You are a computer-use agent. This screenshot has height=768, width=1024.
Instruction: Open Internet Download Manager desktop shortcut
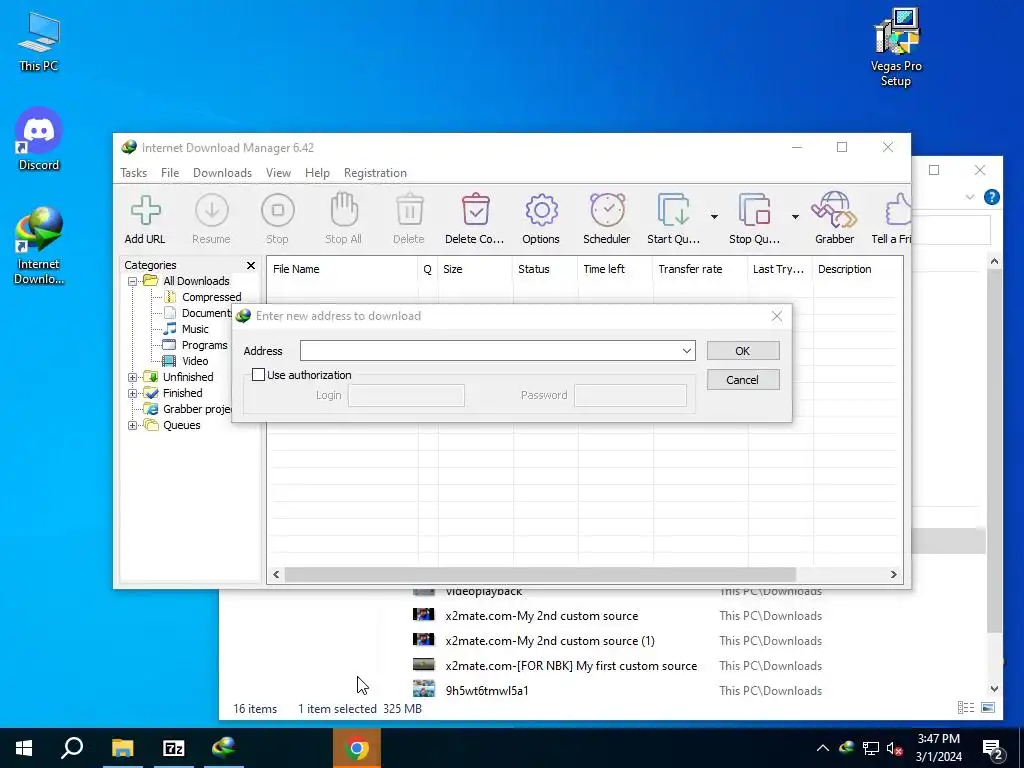tap(39, 246)
